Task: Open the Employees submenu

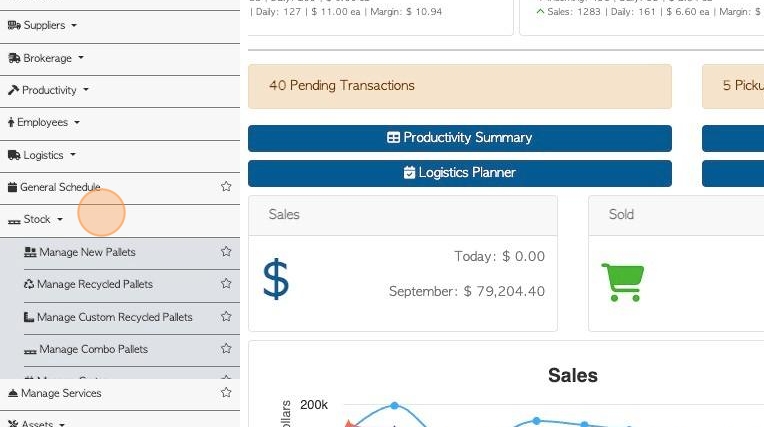Action: pos(43,122)
